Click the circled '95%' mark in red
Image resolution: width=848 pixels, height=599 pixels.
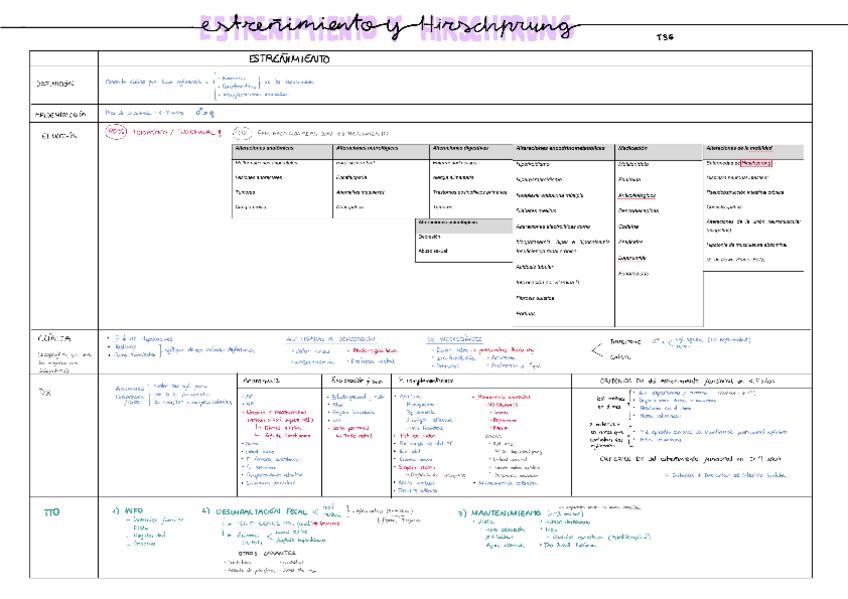pyautogui.click(x=116, y=131)
